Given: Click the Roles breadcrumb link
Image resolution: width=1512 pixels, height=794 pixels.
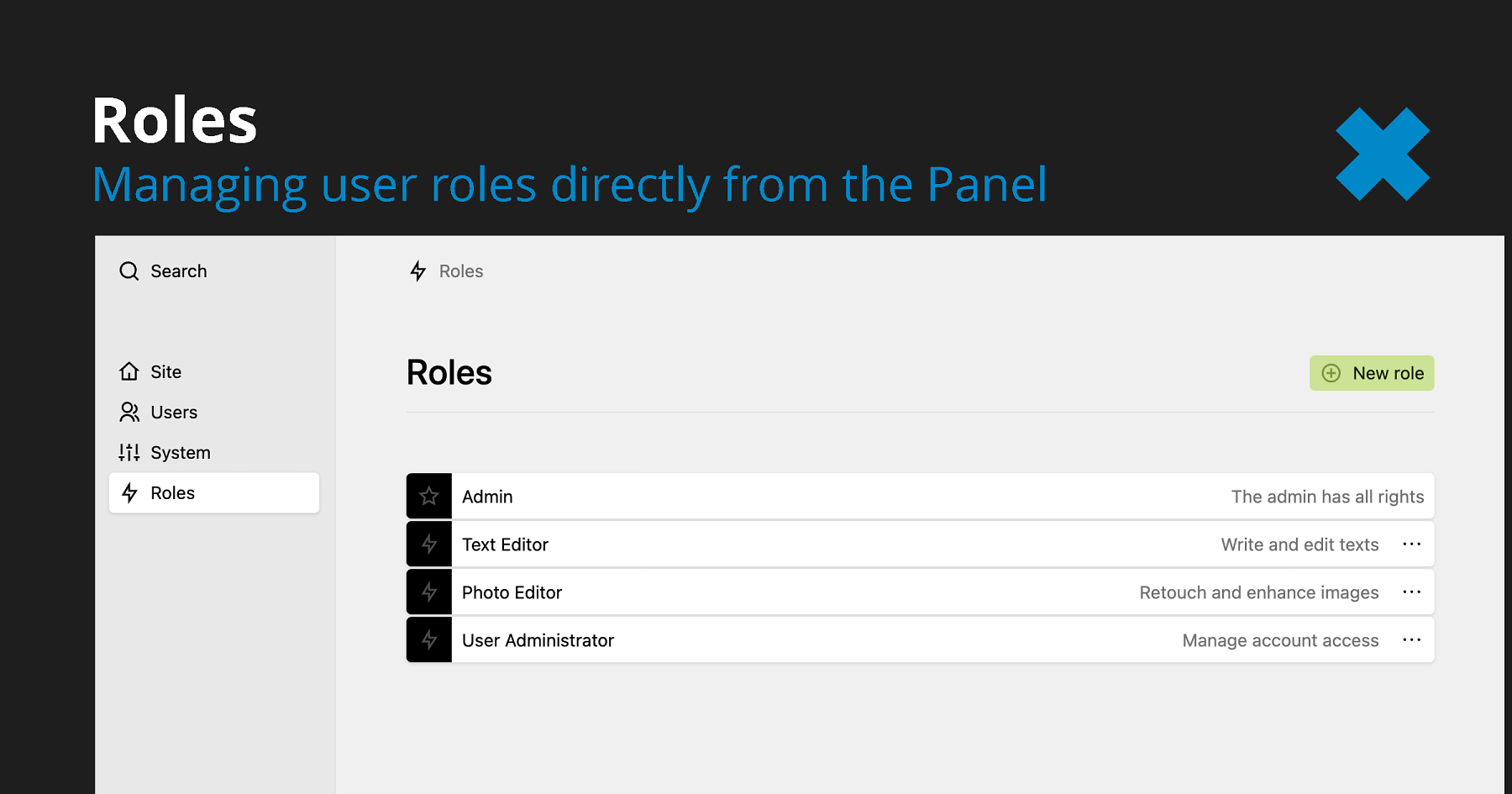Looking at the screenshot, I should pos(461,271).
